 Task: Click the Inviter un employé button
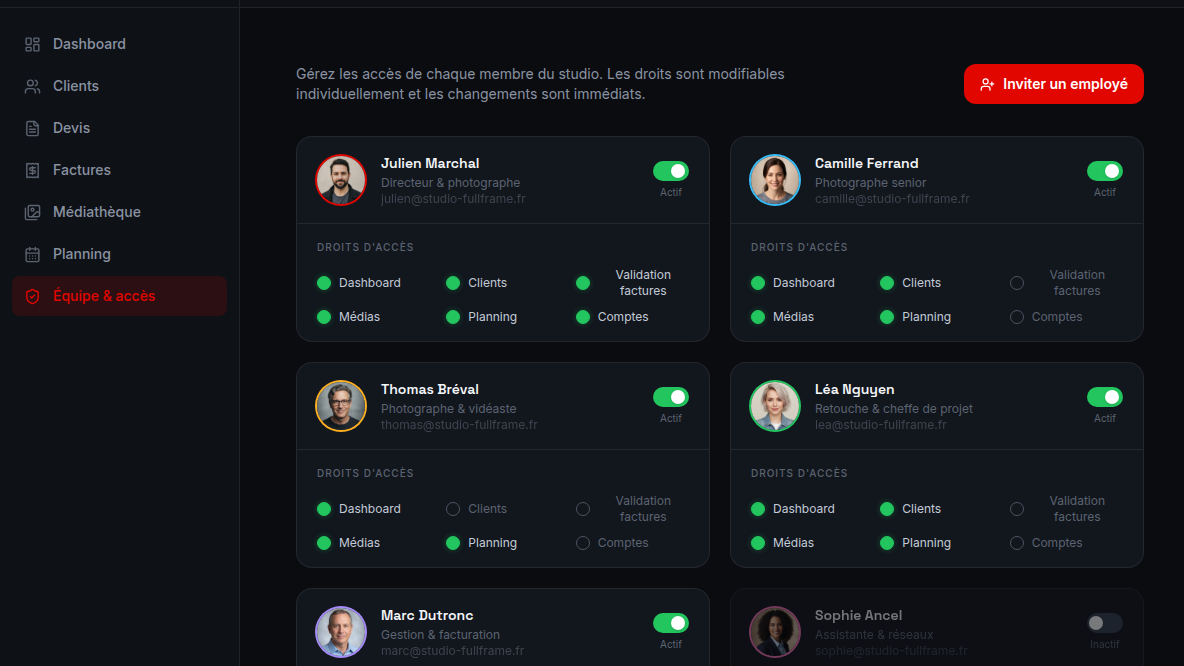[1053, 84]
